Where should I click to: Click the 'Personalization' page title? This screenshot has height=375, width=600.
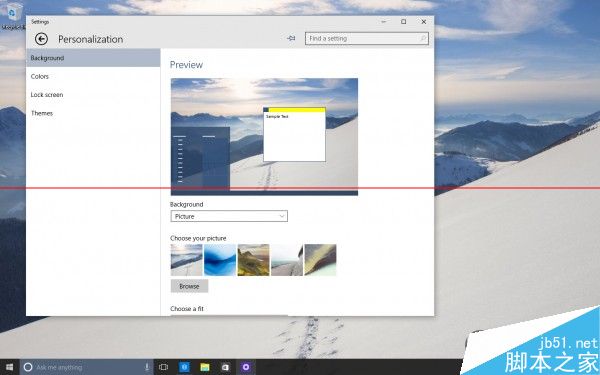tap(91, 39)
